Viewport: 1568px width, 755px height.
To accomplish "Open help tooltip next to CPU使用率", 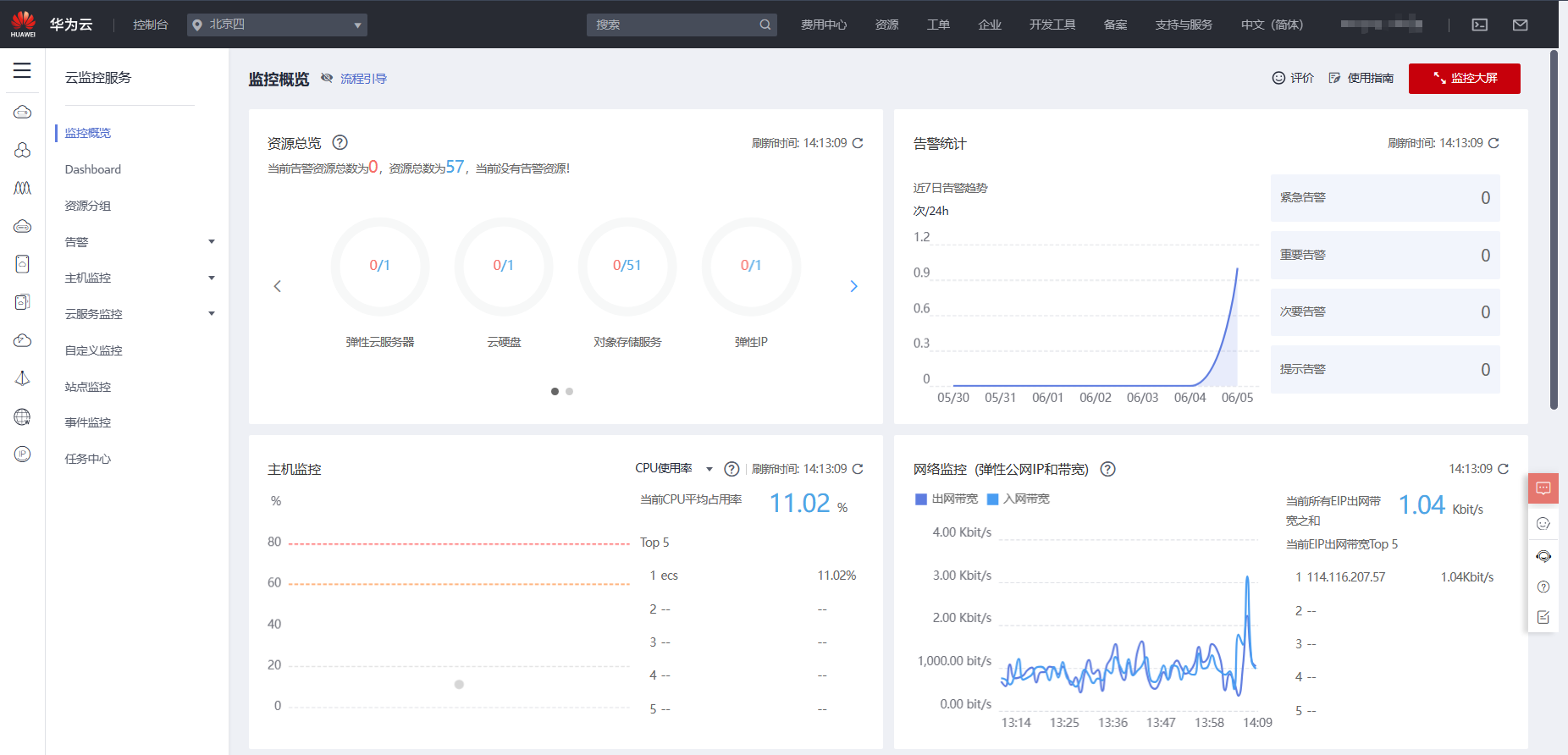I will point(732,469).
